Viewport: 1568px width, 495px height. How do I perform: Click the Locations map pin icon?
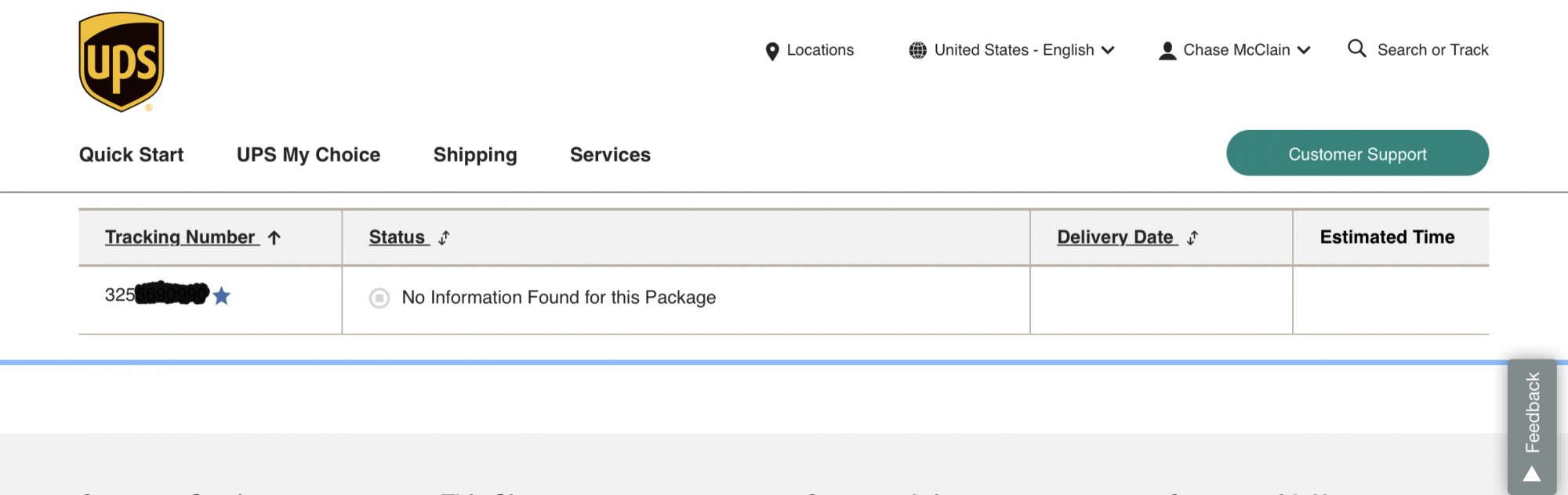click(x=772, y=51)
